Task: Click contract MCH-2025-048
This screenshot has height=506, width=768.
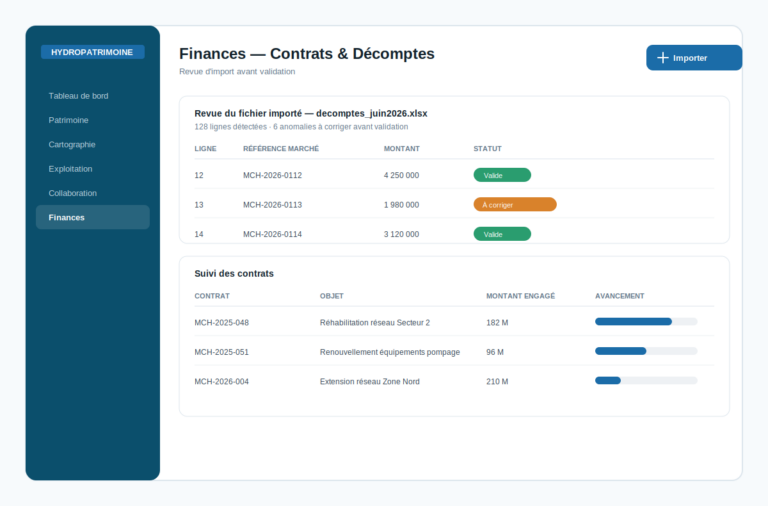Action: (x=221, y=322)
